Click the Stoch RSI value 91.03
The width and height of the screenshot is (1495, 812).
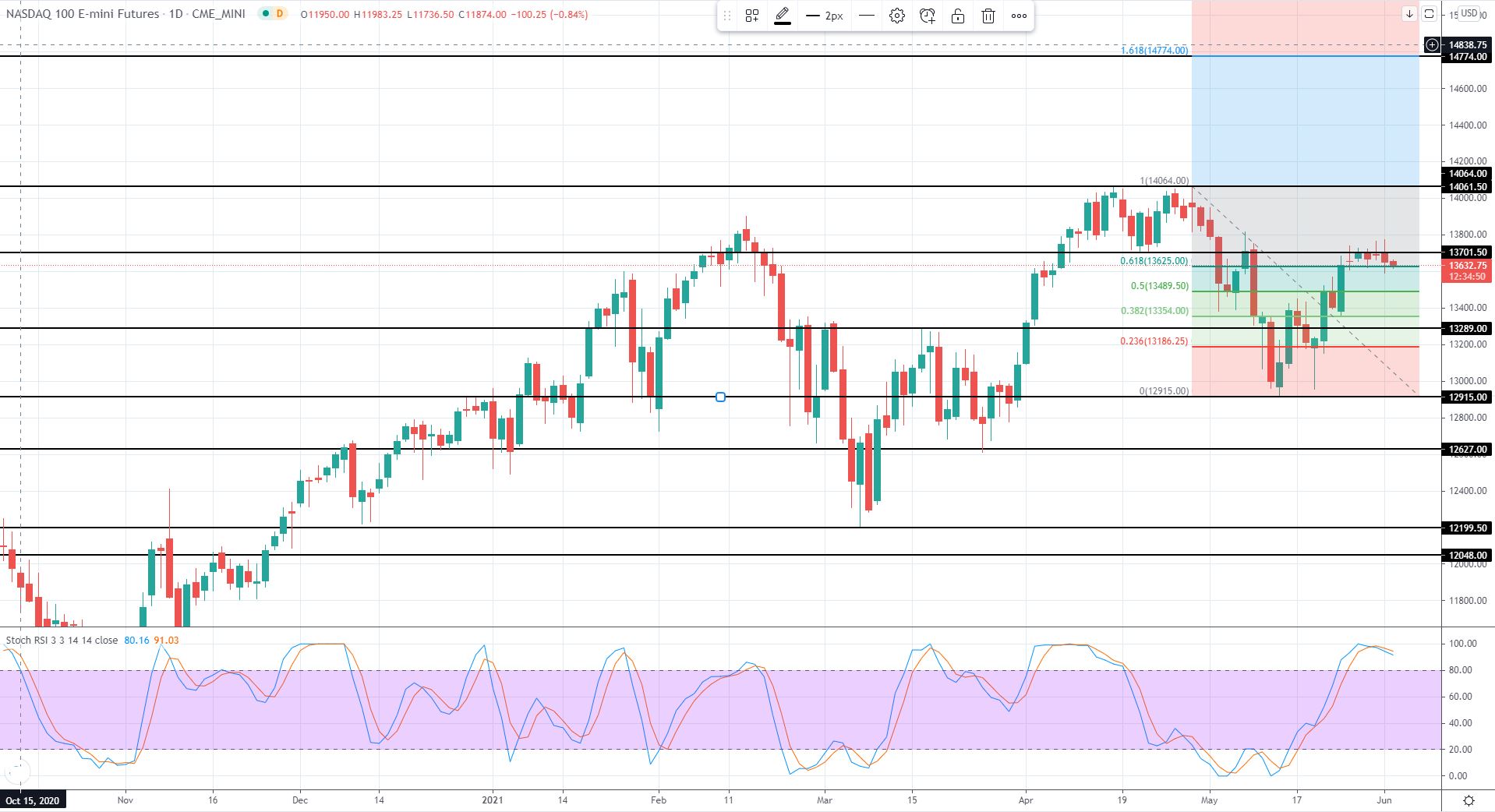[166, 640]
